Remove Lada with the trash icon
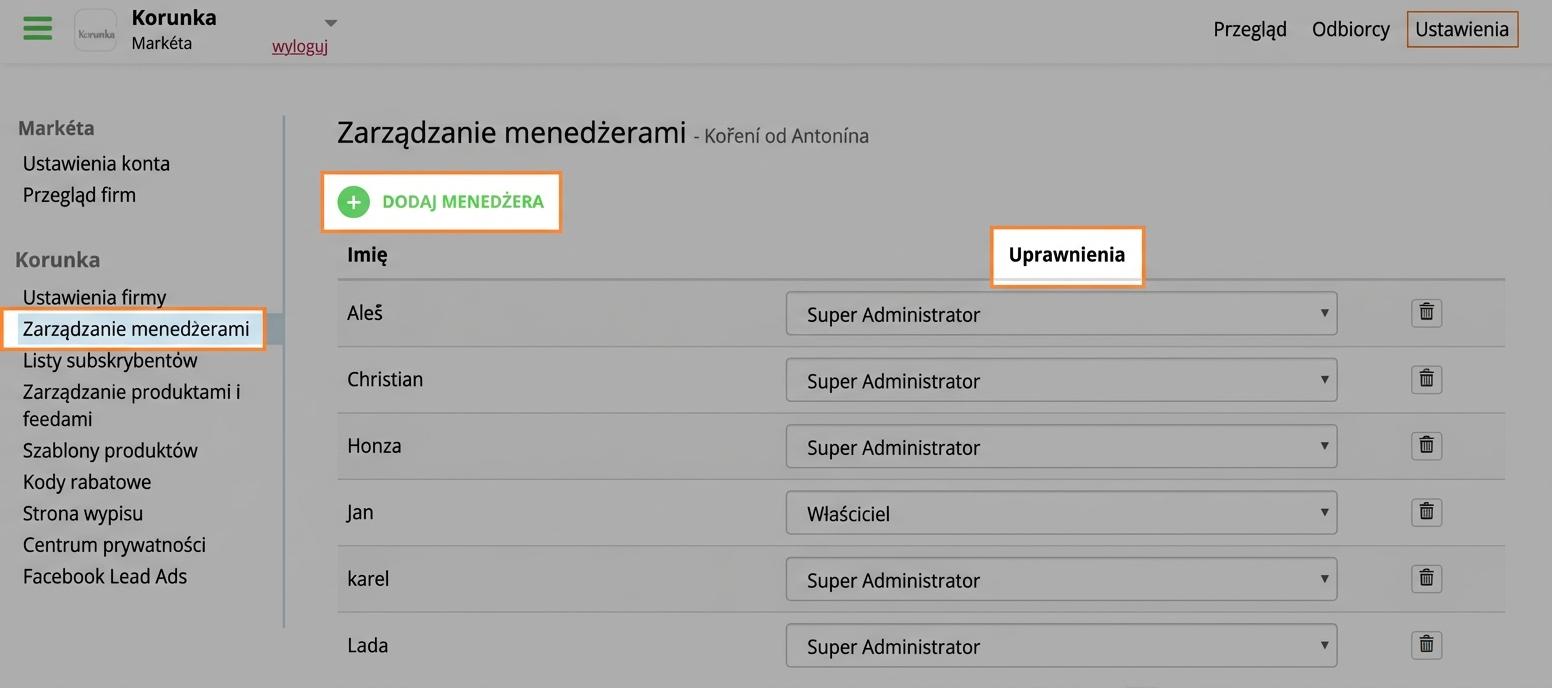This screenshot has width=1552, height=688. 1426,645
